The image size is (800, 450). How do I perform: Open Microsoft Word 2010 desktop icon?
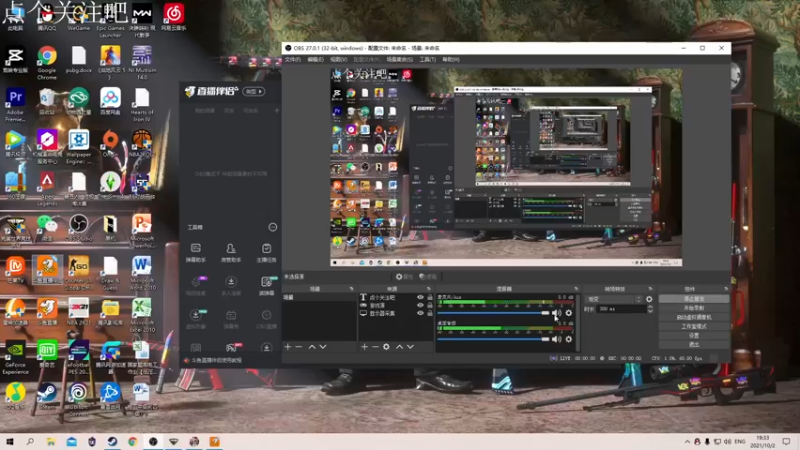pos(142,273)
